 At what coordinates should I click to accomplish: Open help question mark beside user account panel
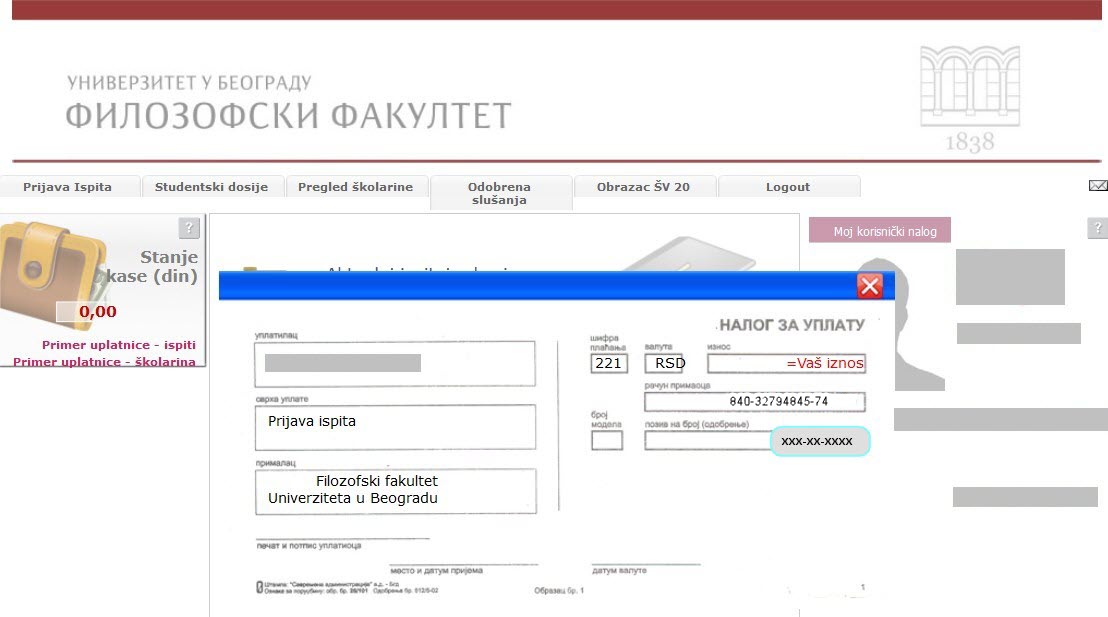tap(1097, 229)
